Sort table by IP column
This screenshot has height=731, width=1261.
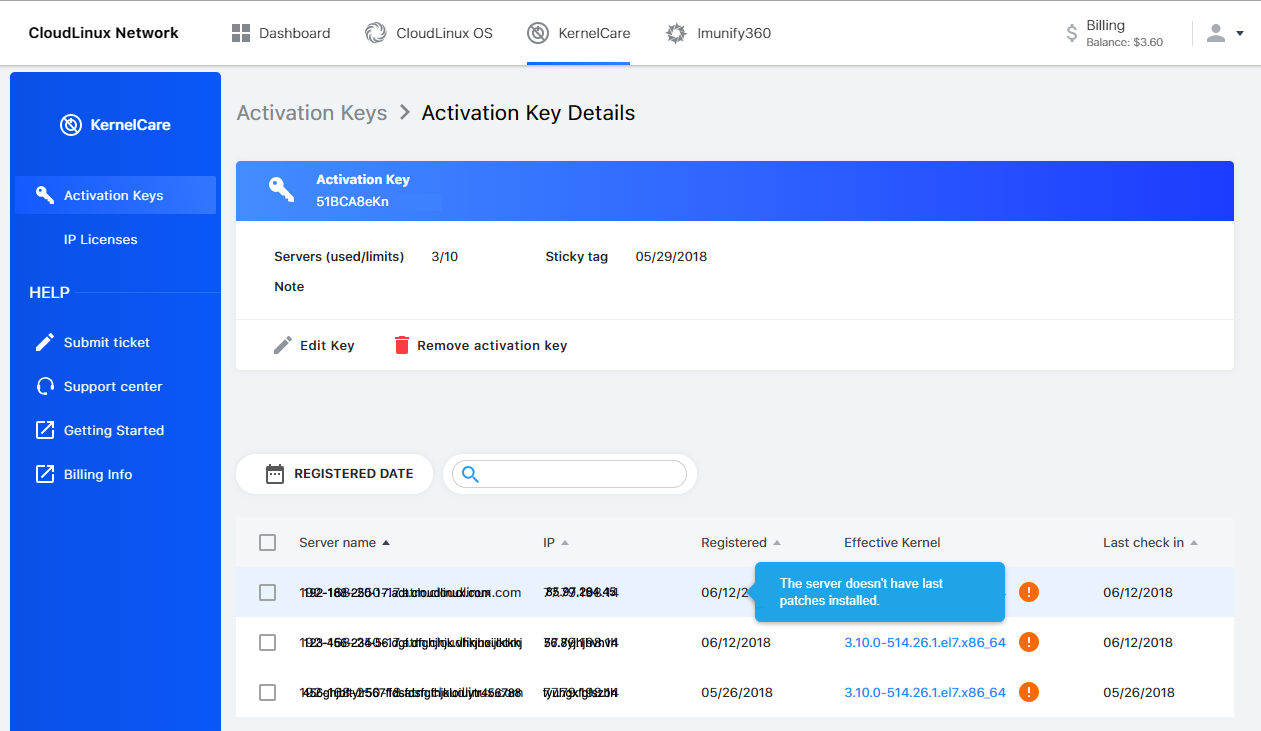[556, 542]
